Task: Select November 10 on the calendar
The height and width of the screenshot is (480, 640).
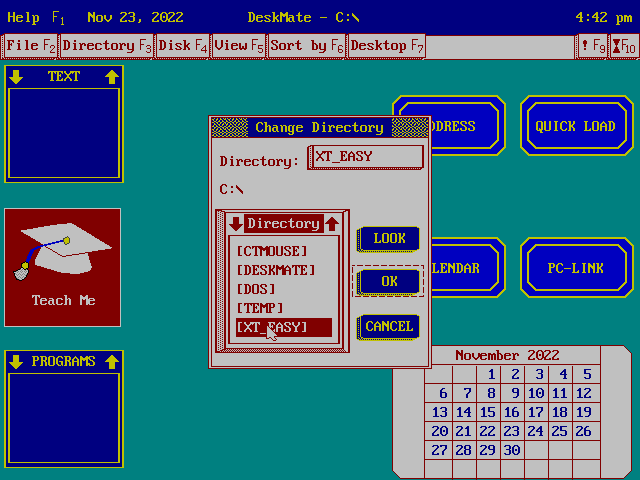Action: point(536,393)
